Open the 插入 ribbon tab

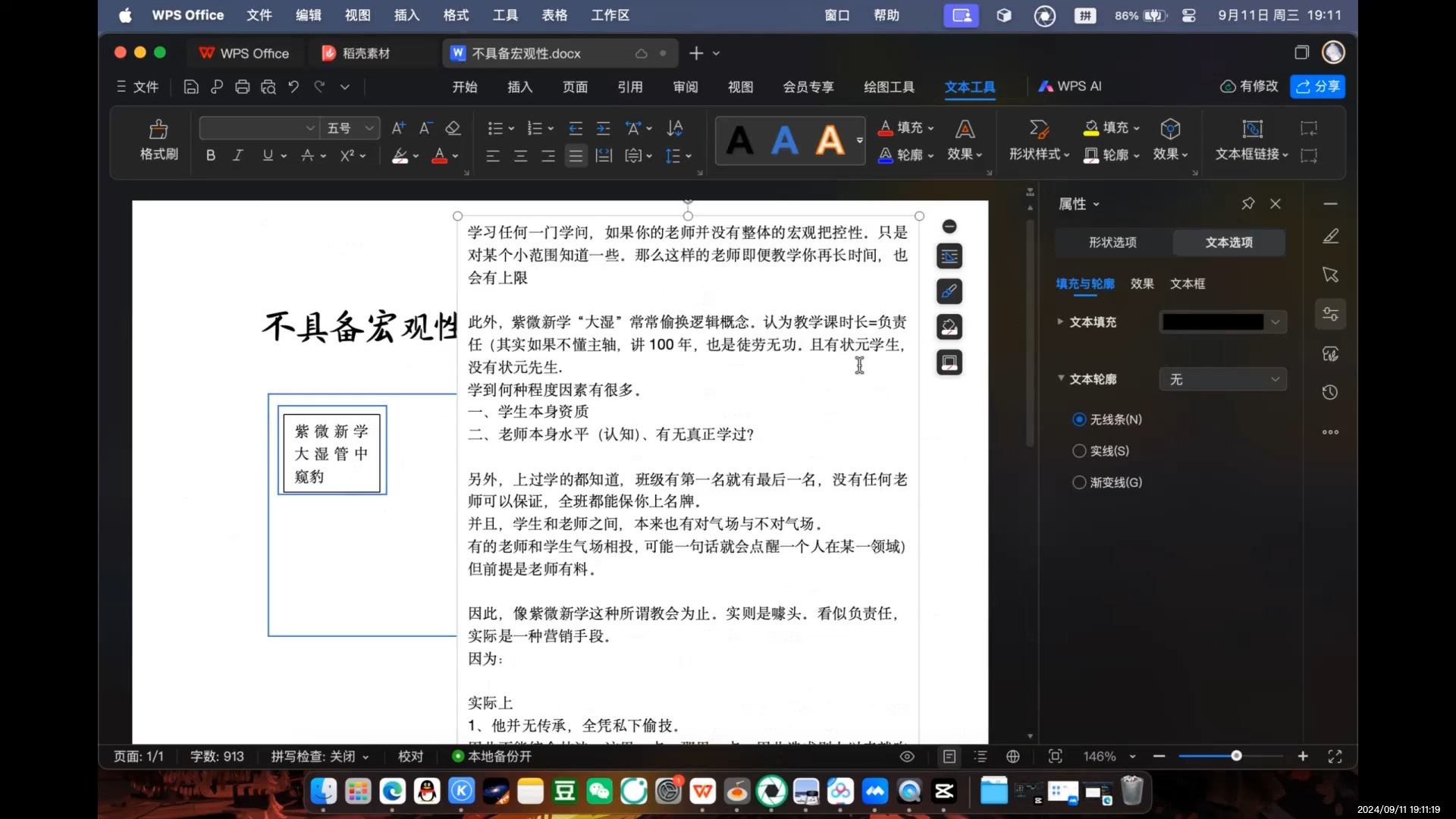(520, 86)
